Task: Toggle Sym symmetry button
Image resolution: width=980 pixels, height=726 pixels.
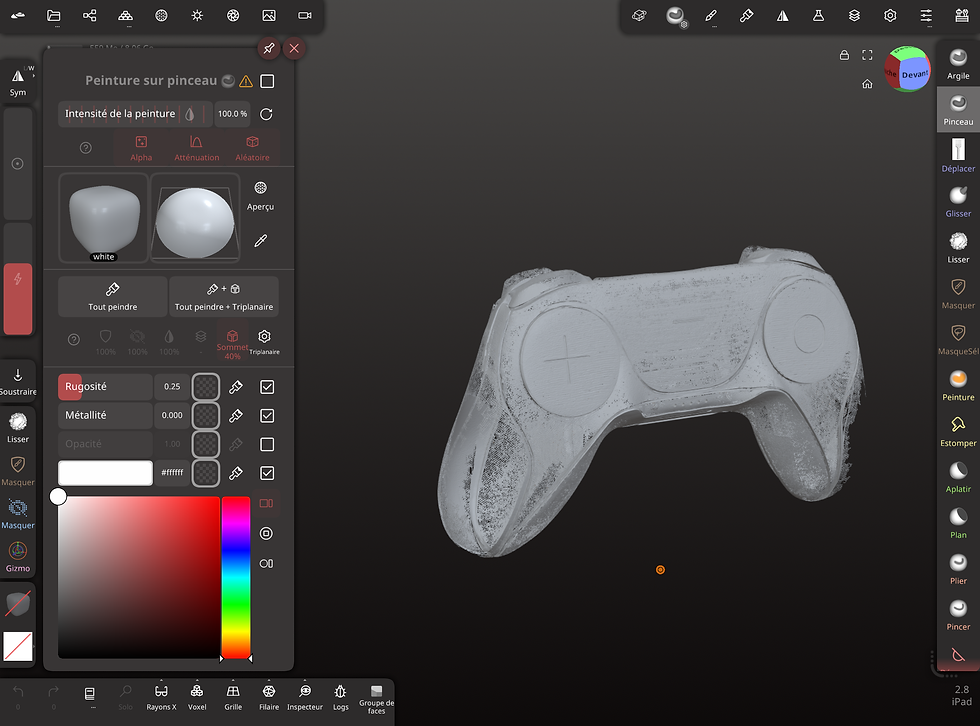Action: tap(18, 81)
